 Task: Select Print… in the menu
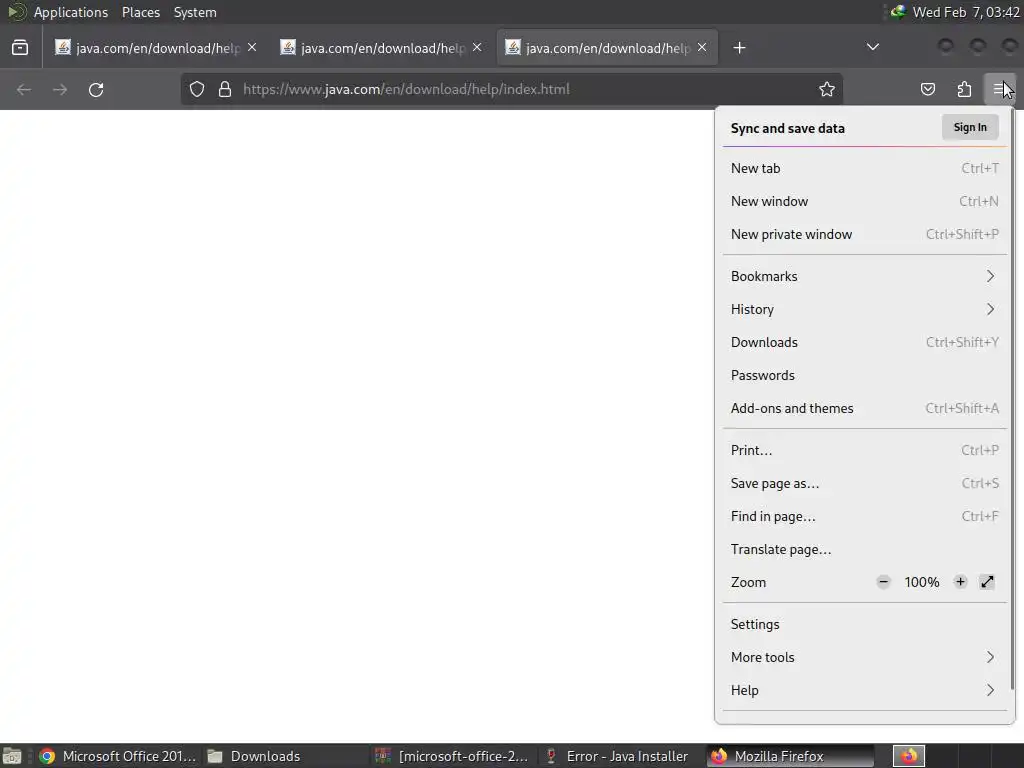pos(865,451)
